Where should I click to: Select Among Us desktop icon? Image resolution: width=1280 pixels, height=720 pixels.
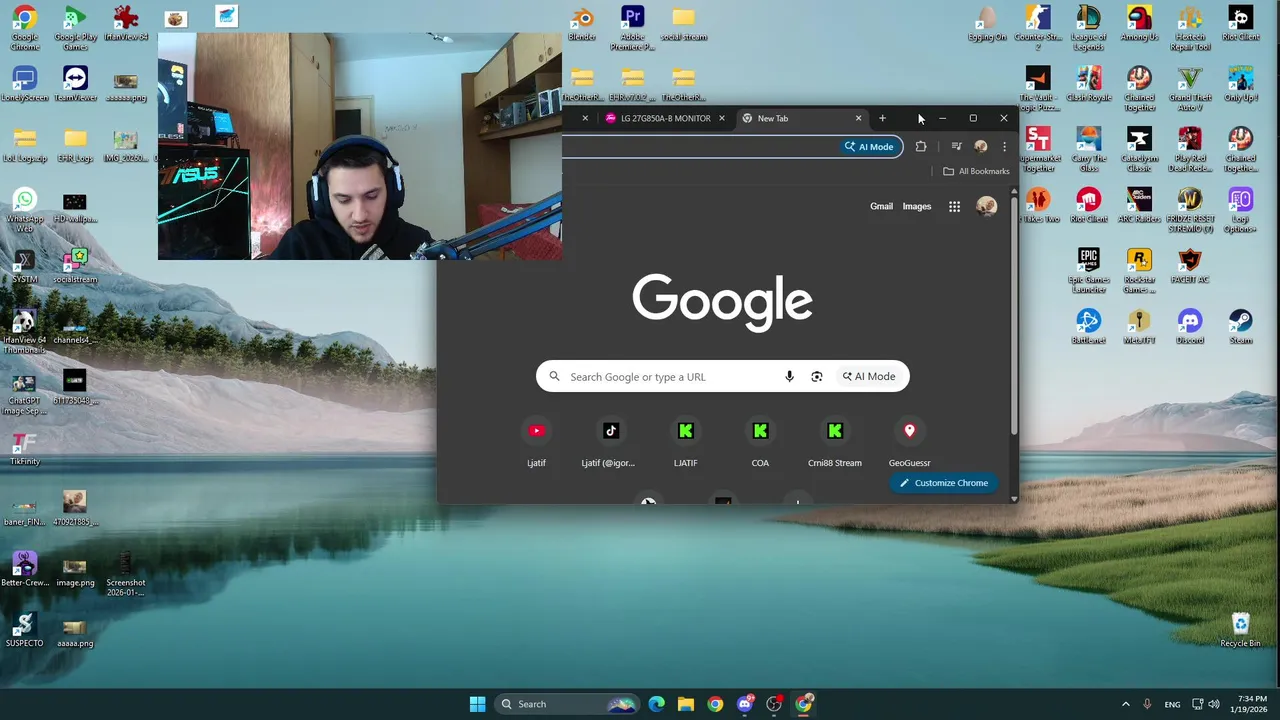1139,25
